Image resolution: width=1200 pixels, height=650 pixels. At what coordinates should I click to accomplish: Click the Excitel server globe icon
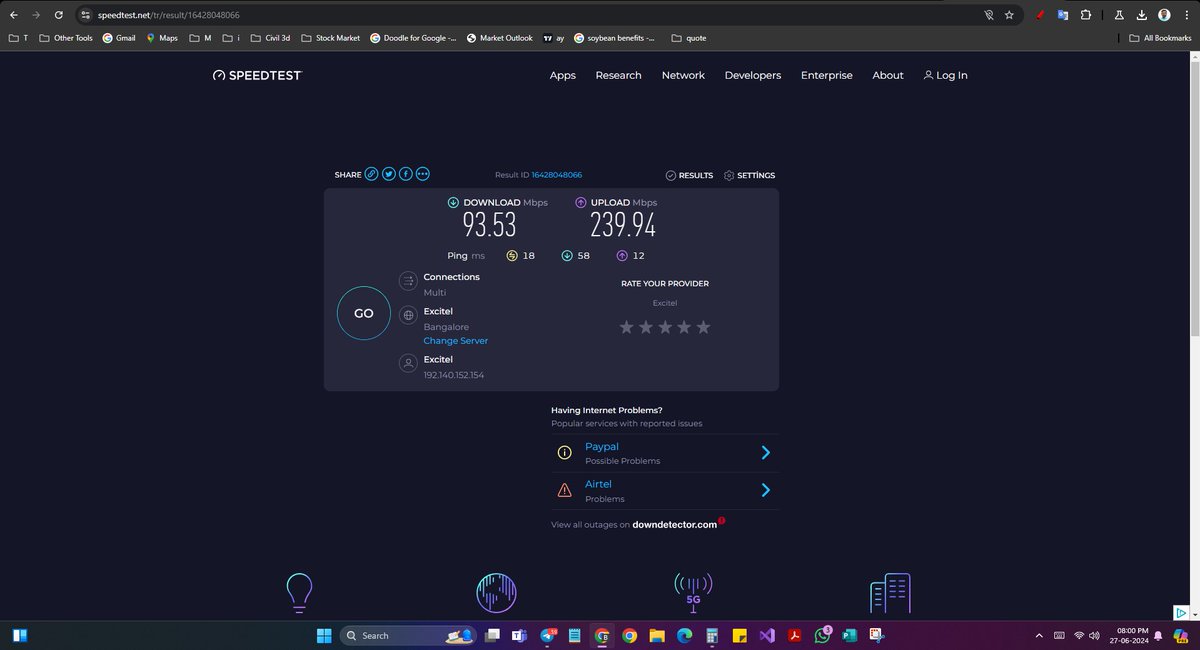coord(408,316)
